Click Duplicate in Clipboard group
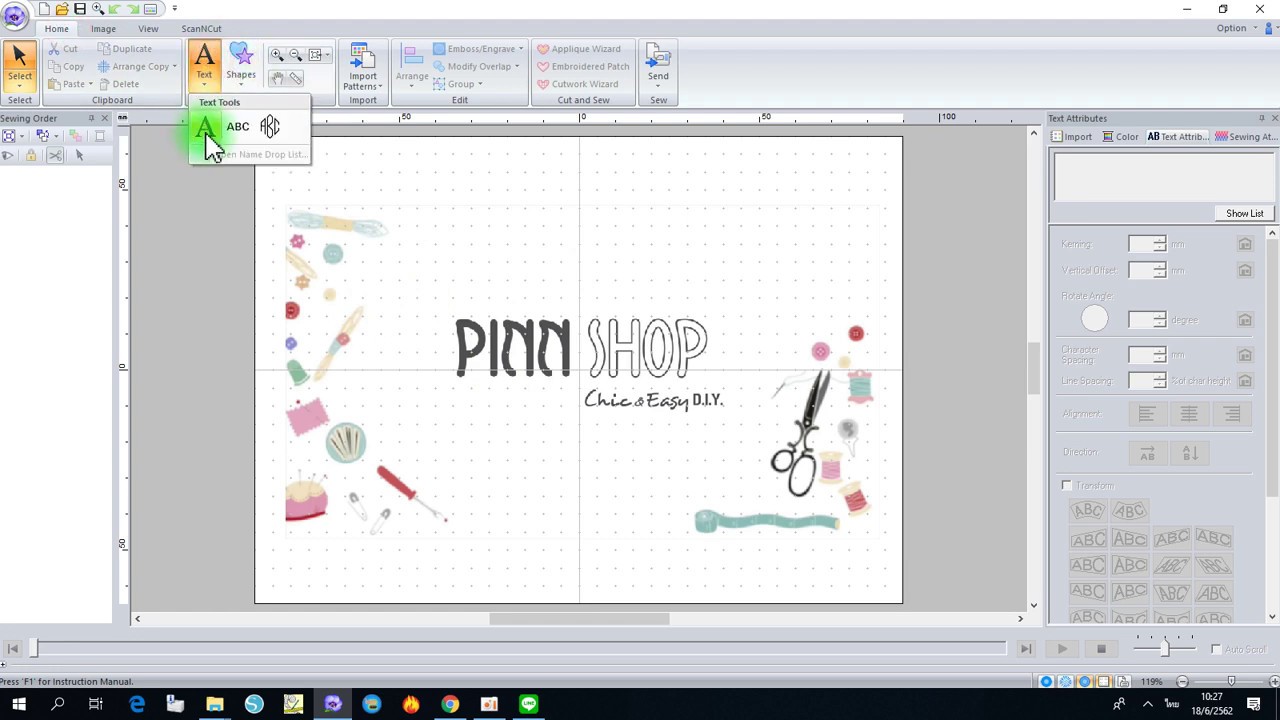The image size is (1280, 720). click(125, 49)
